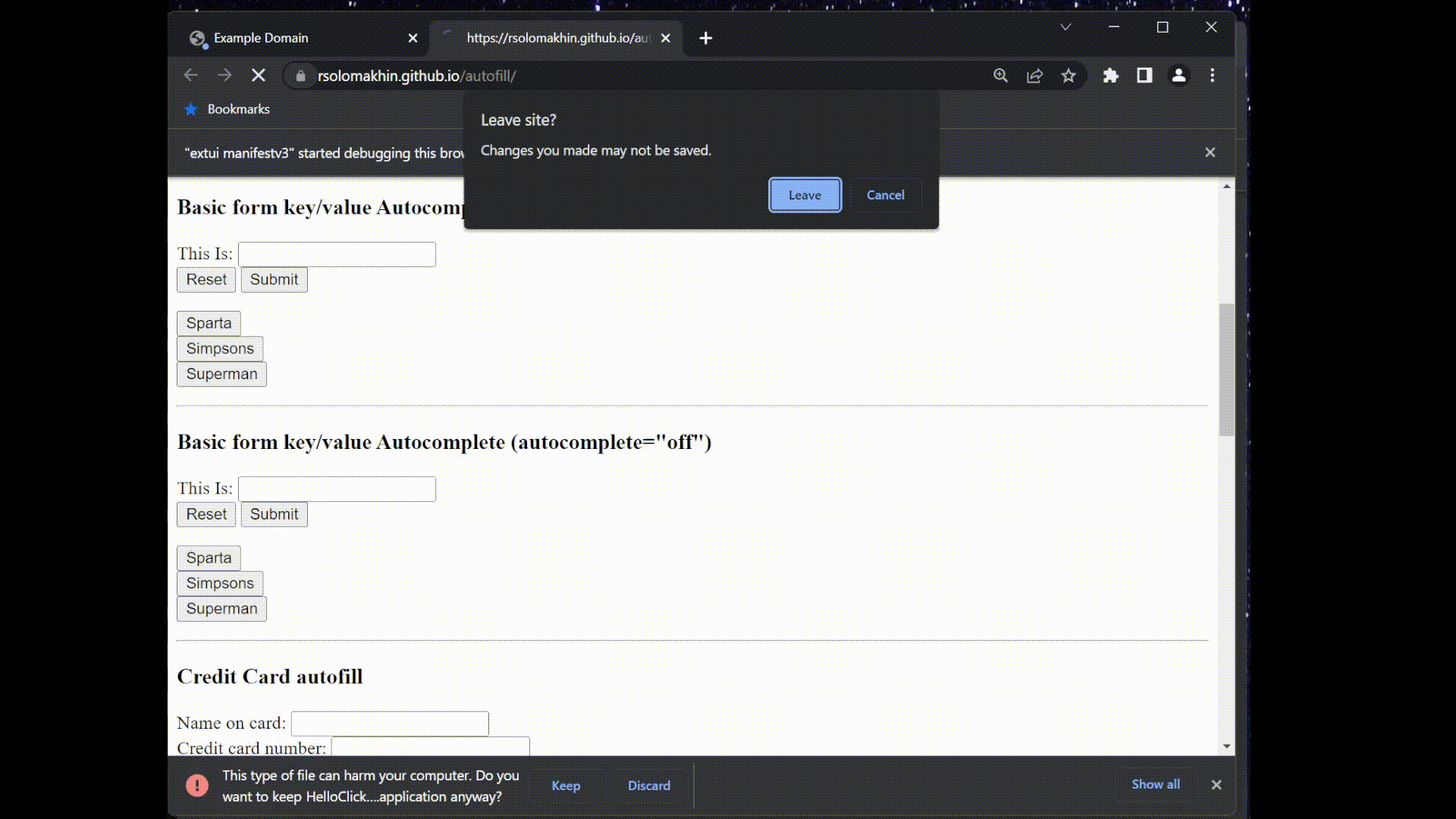
Task: Cancel leaving the site
Action: [x=885, y=195]
